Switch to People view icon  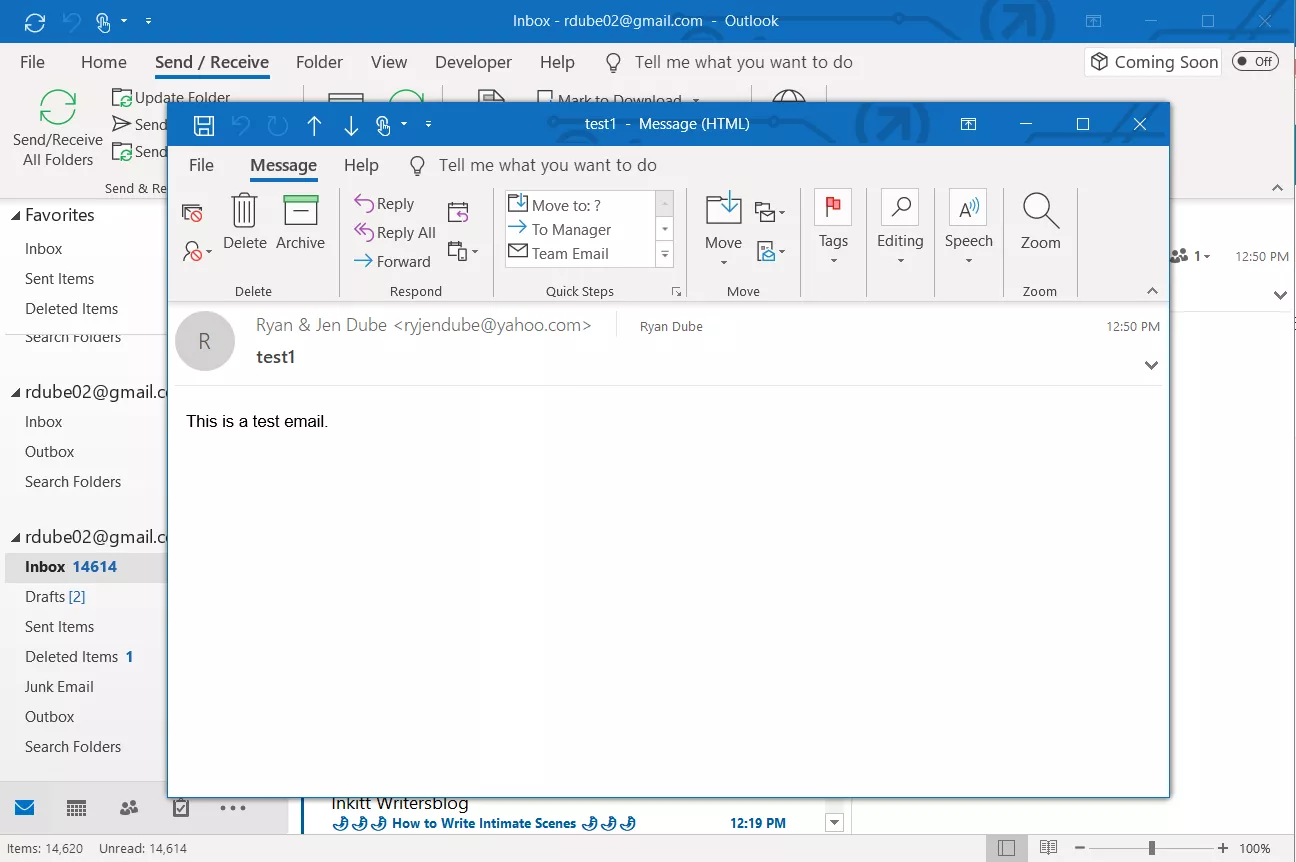click(128, 808)
